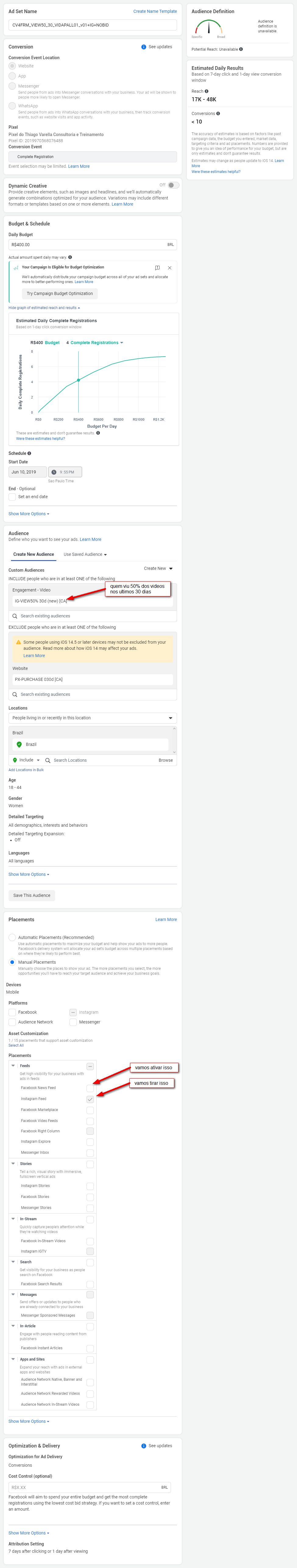Click the green location pin beside Brazil
Image resolution: width=297 pixels, height=1568 pixels.
pos(19,744)
